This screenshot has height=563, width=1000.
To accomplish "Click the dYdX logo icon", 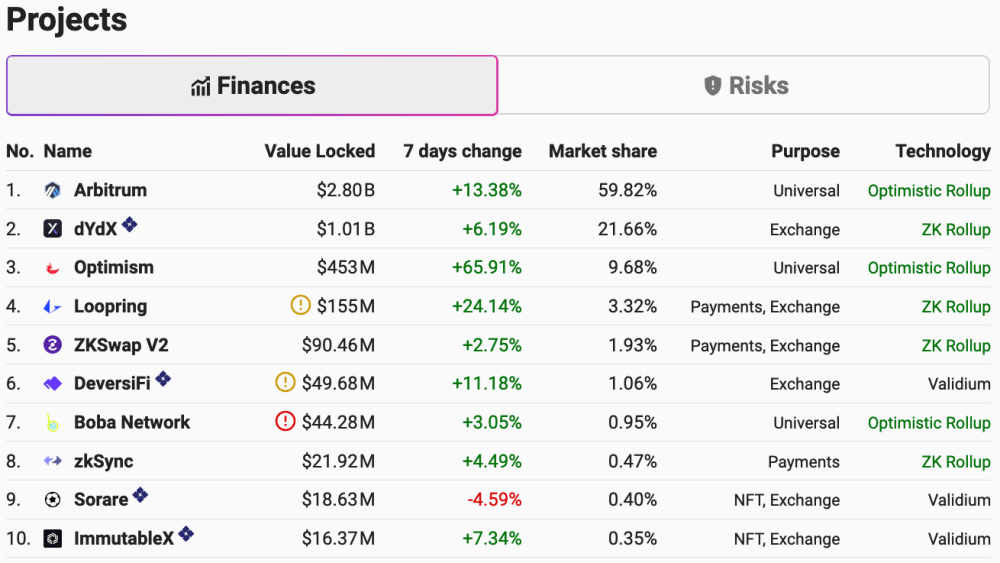I will click(x=52, y=228).
